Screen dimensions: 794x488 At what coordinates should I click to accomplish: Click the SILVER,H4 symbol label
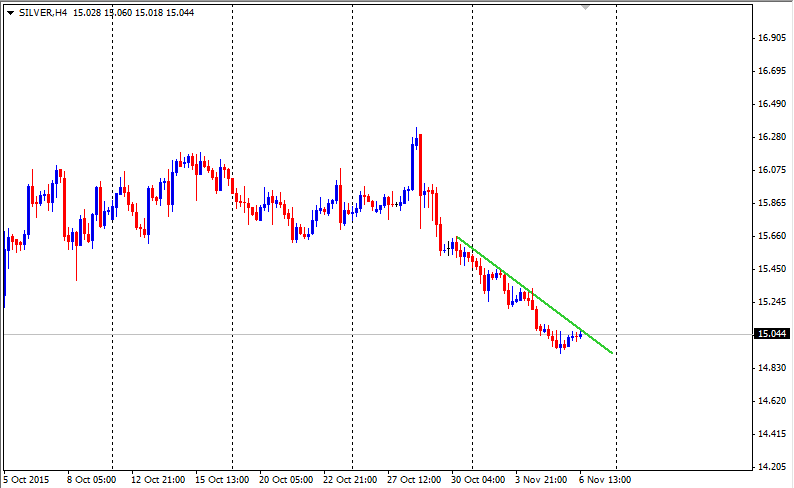43,13
